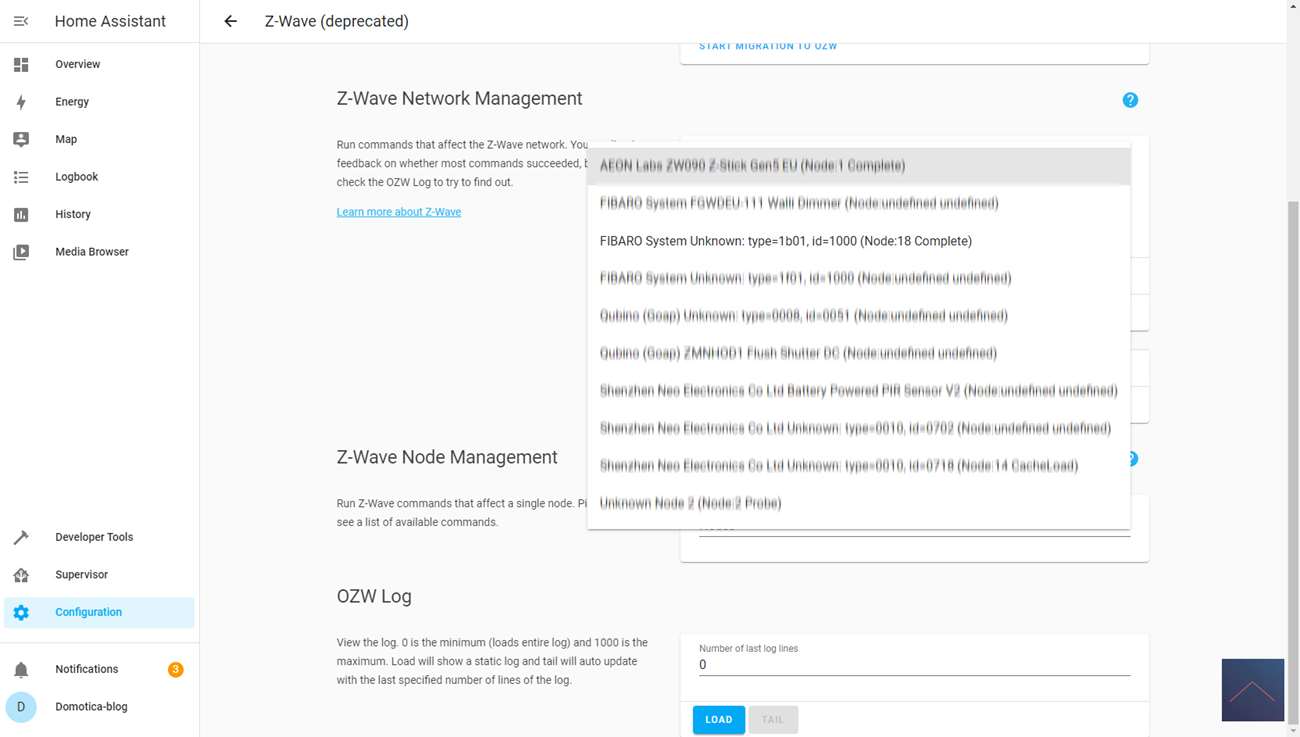This screenshot has width=1300, height=737.
Task: Open the Overview menu item
Action: pos(99,65)
